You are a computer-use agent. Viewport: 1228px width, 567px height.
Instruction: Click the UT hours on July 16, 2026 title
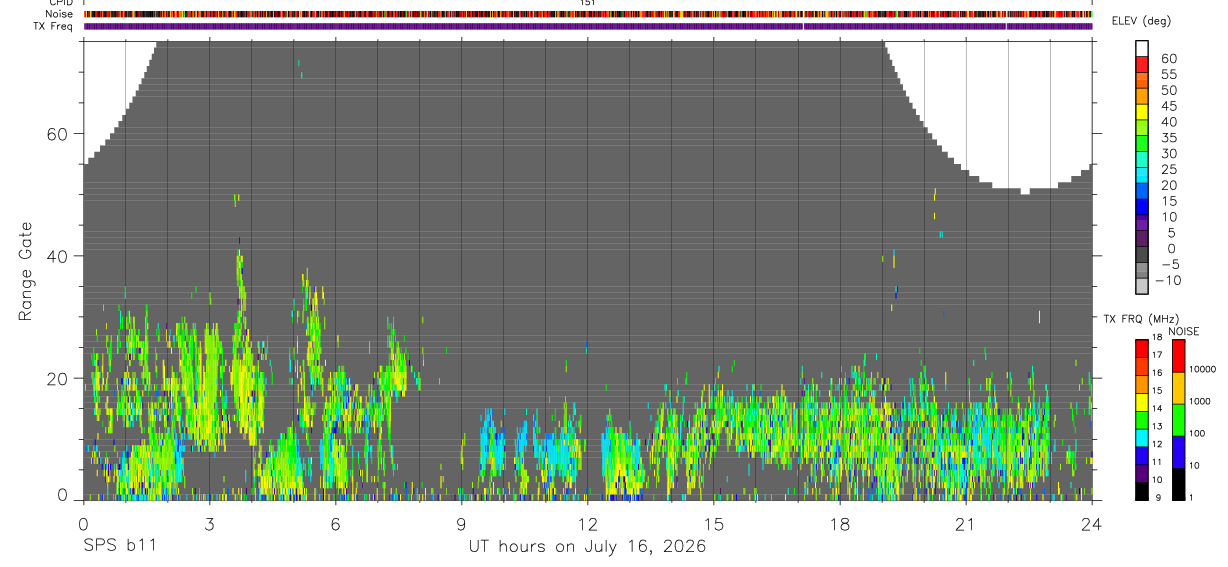588,547
